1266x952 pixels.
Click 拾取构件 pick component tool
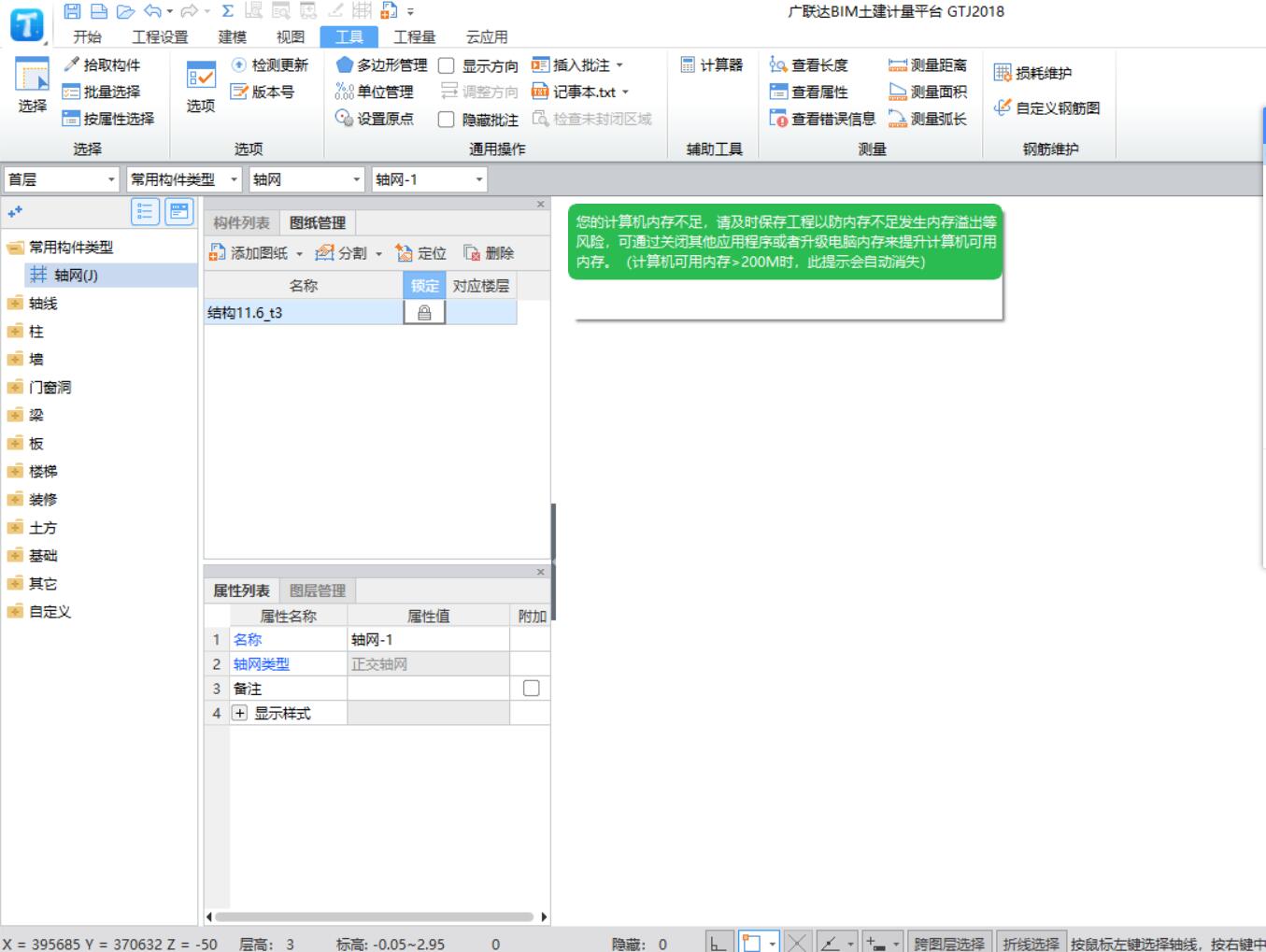(x=102, y=64)
